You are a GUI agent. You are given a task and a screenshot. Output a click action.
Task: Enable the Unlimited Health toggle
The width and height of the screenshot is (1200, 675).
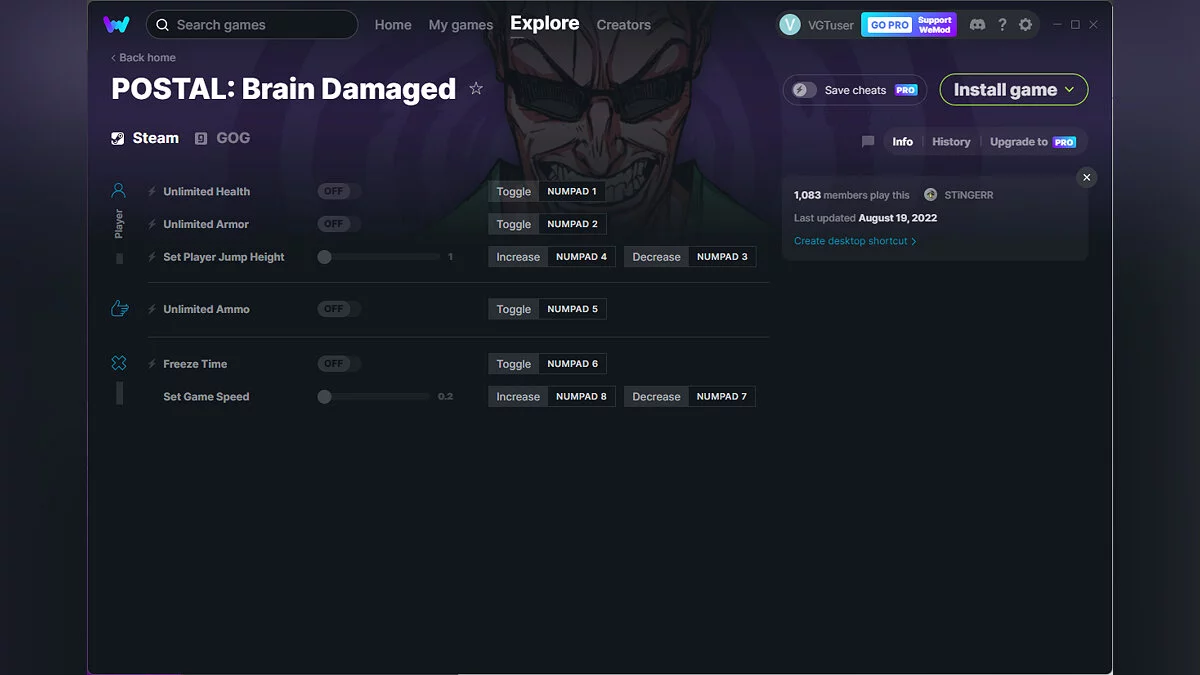click(x=337, y=190)
